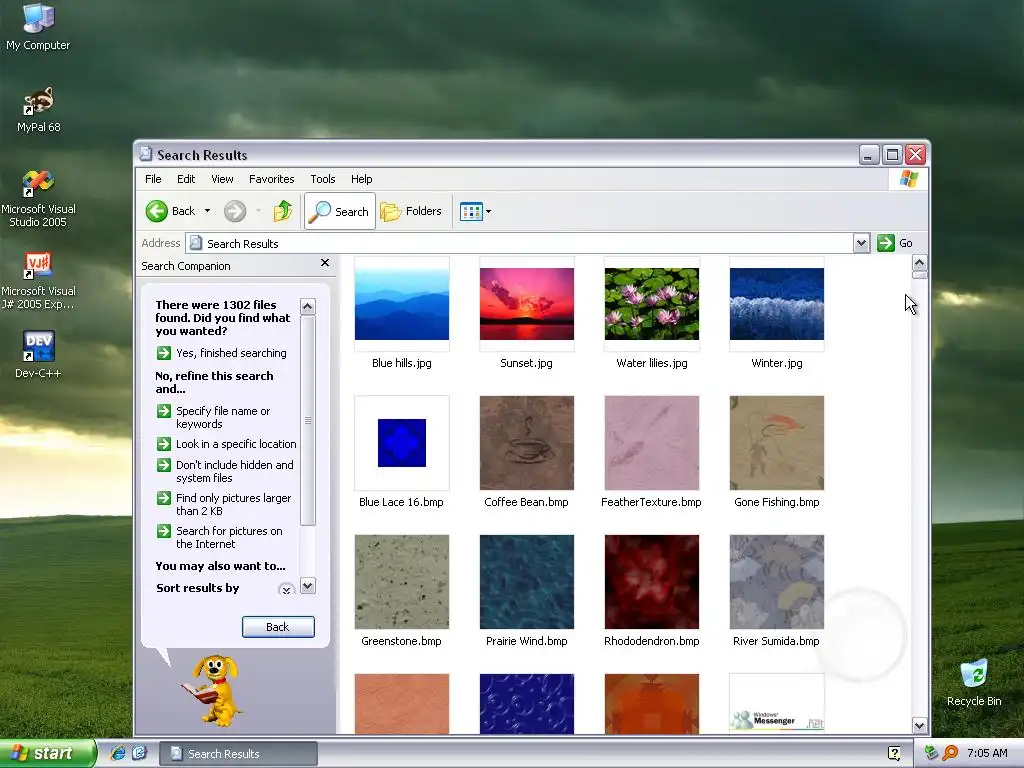The height and width of the screenshot is (768, 1024).
Task: Click arrow icon beside Specify file name
Action: pos(163,411)
